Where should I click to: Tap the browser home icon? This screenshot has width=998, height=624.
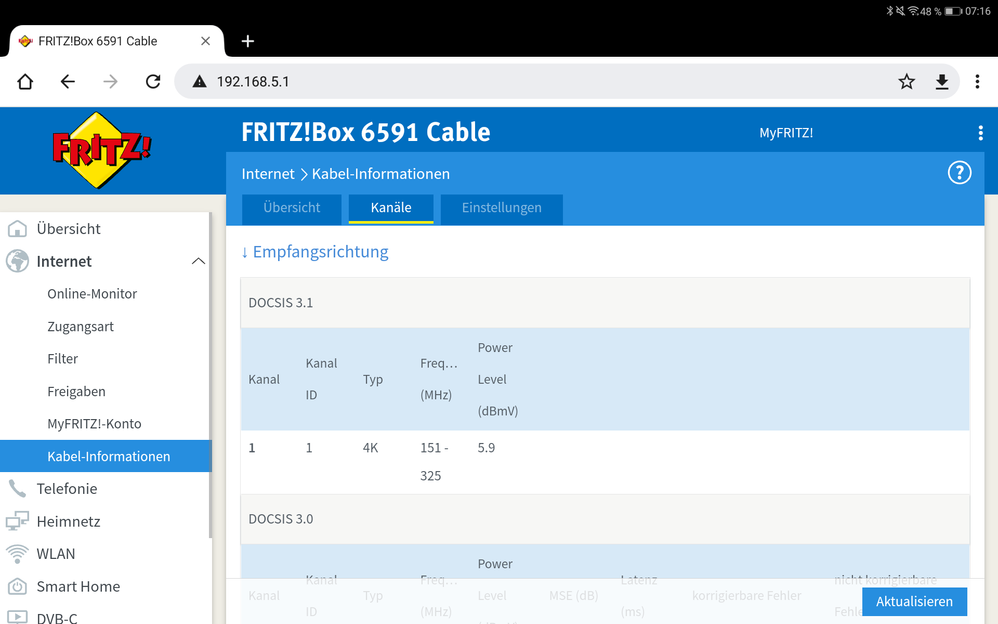pyautogui.click(x=25, y=82)
